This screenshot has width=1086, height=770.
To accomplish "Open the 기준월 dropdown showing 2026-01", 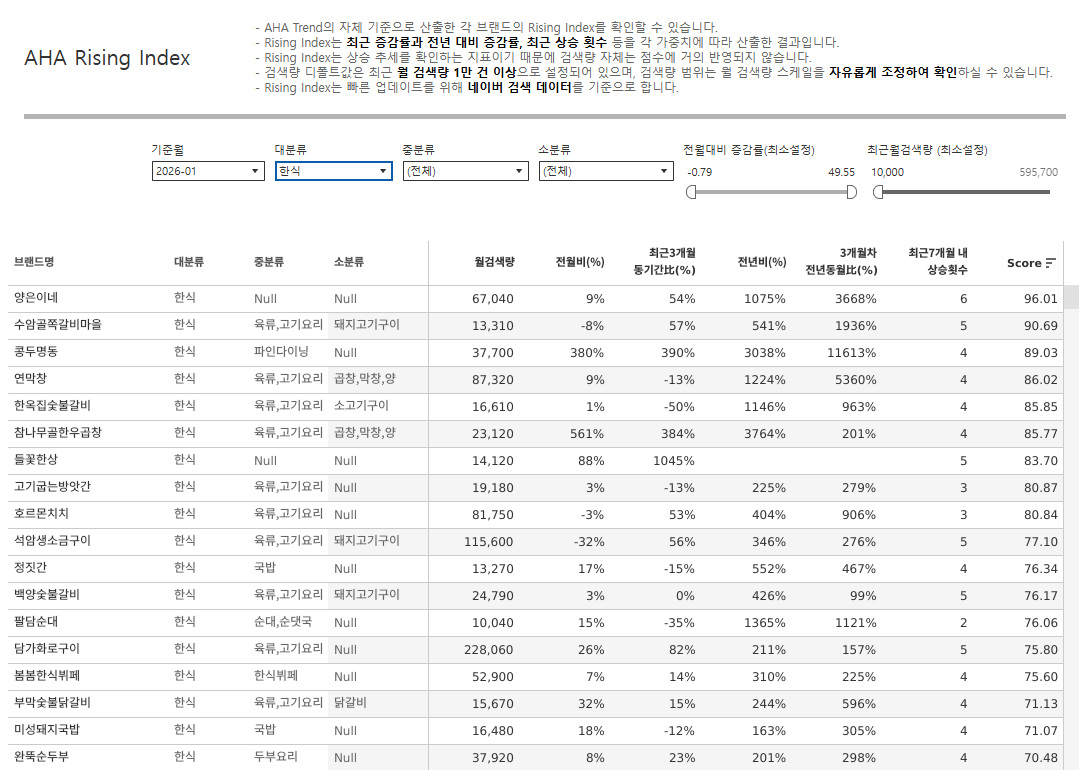I will click(x=207, y=171).
